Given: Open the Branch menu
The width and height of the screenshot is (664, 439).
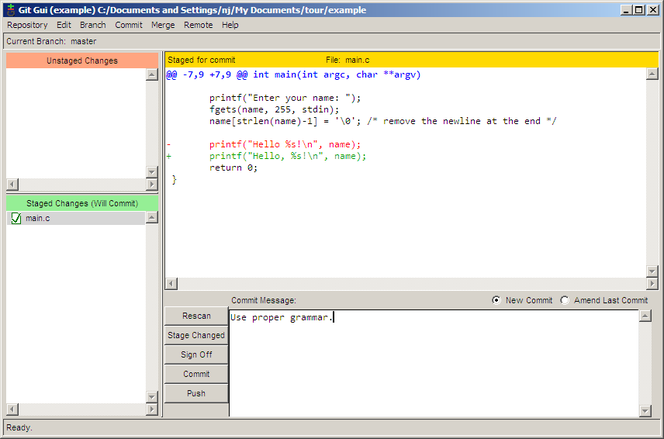Looking at the screenshot, I should (93, 24).
